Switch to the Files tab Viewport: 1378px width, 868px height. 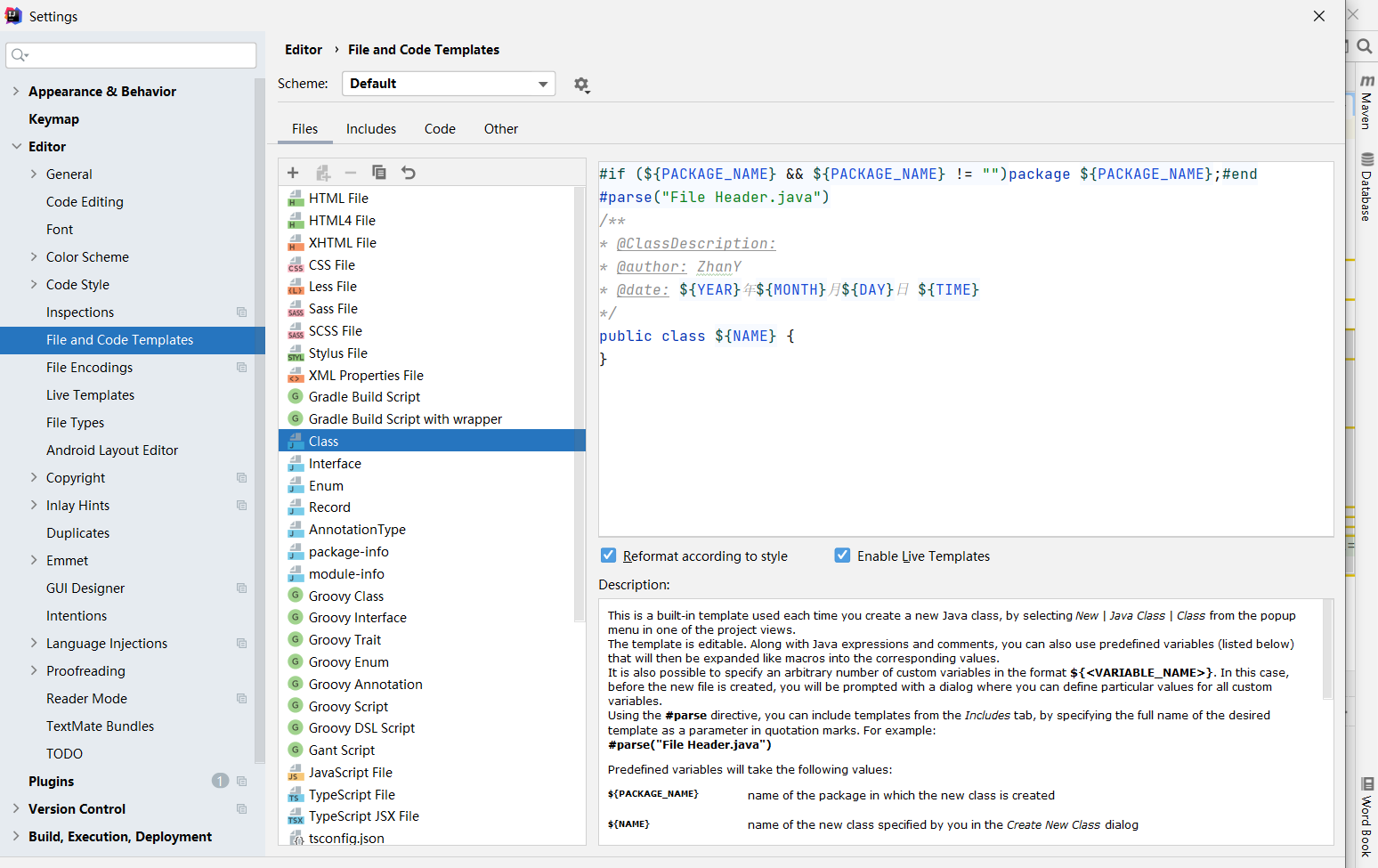pos(304,129)
